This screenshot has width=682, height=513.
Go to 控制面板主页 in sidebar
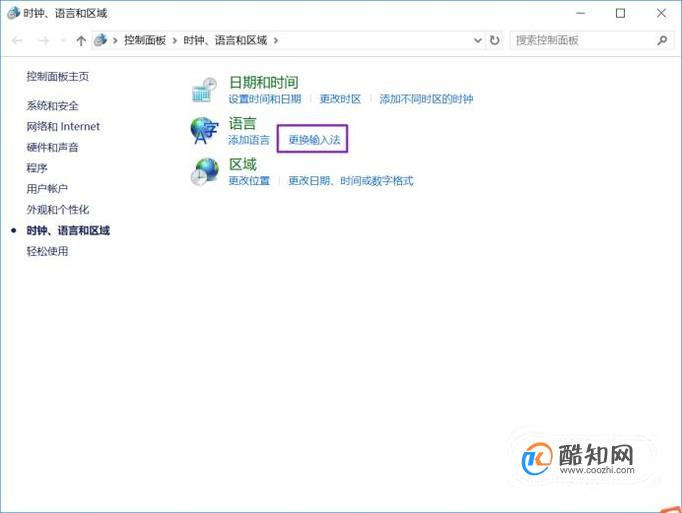click(57, 77)
